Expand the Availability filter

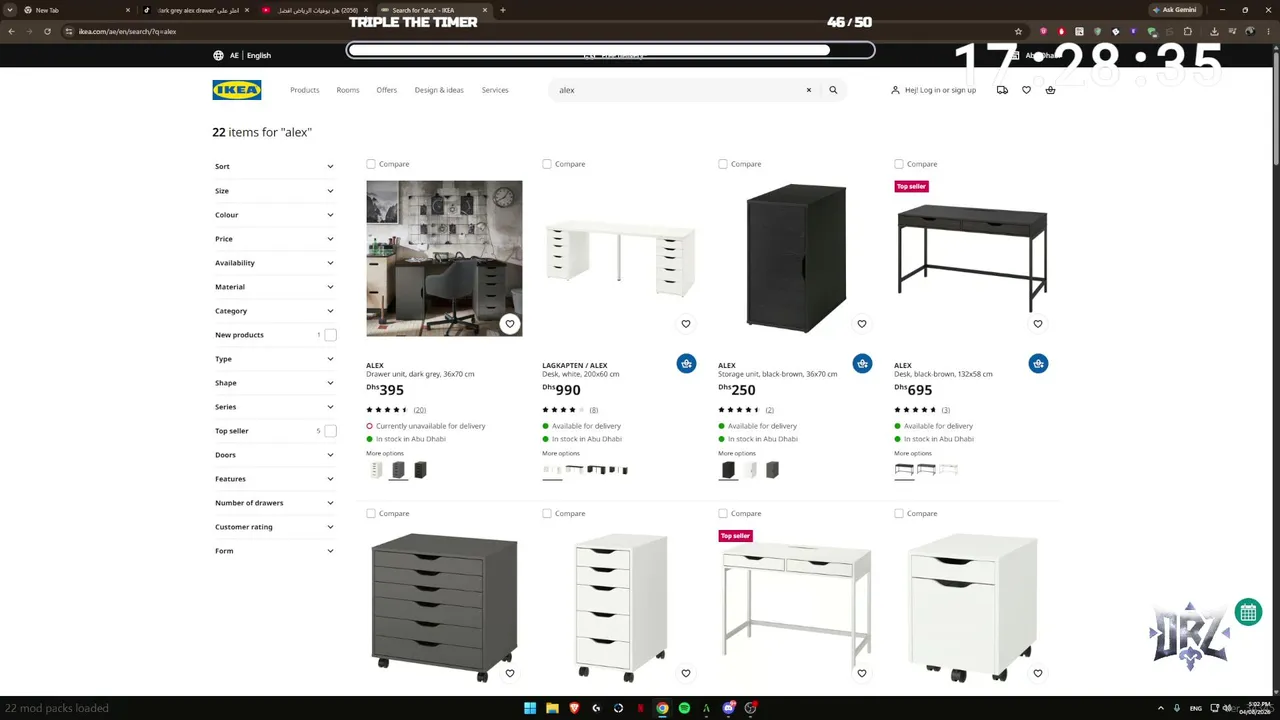[275, 263]
